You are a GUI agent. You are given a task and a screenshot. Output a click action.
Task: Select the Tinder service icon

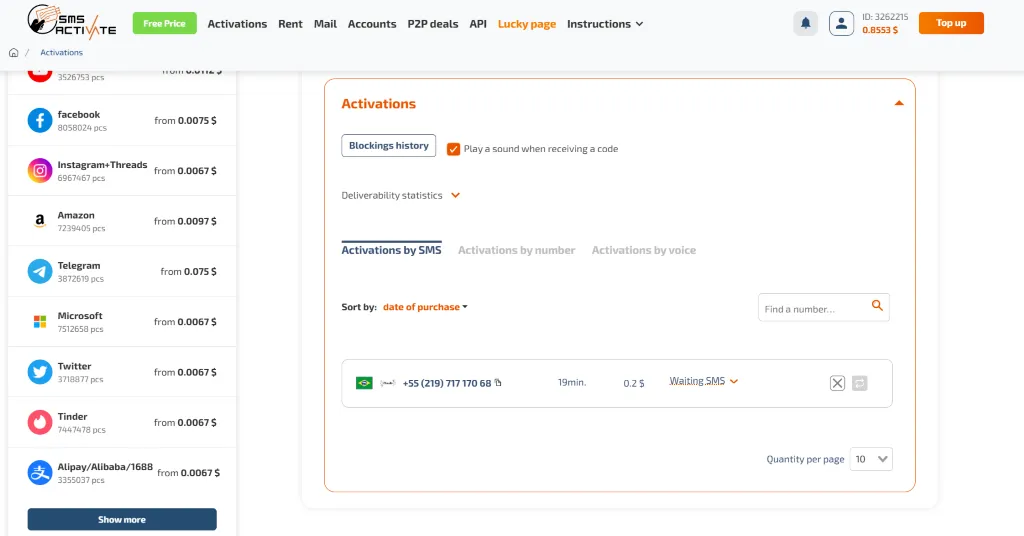40,422
